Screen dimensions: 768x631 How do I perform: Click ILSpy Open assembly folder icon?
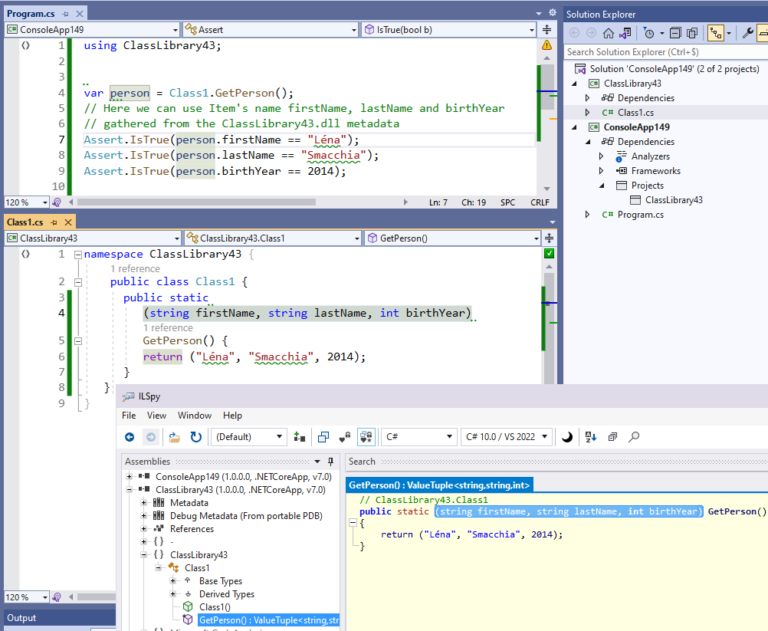pos(174,437)
